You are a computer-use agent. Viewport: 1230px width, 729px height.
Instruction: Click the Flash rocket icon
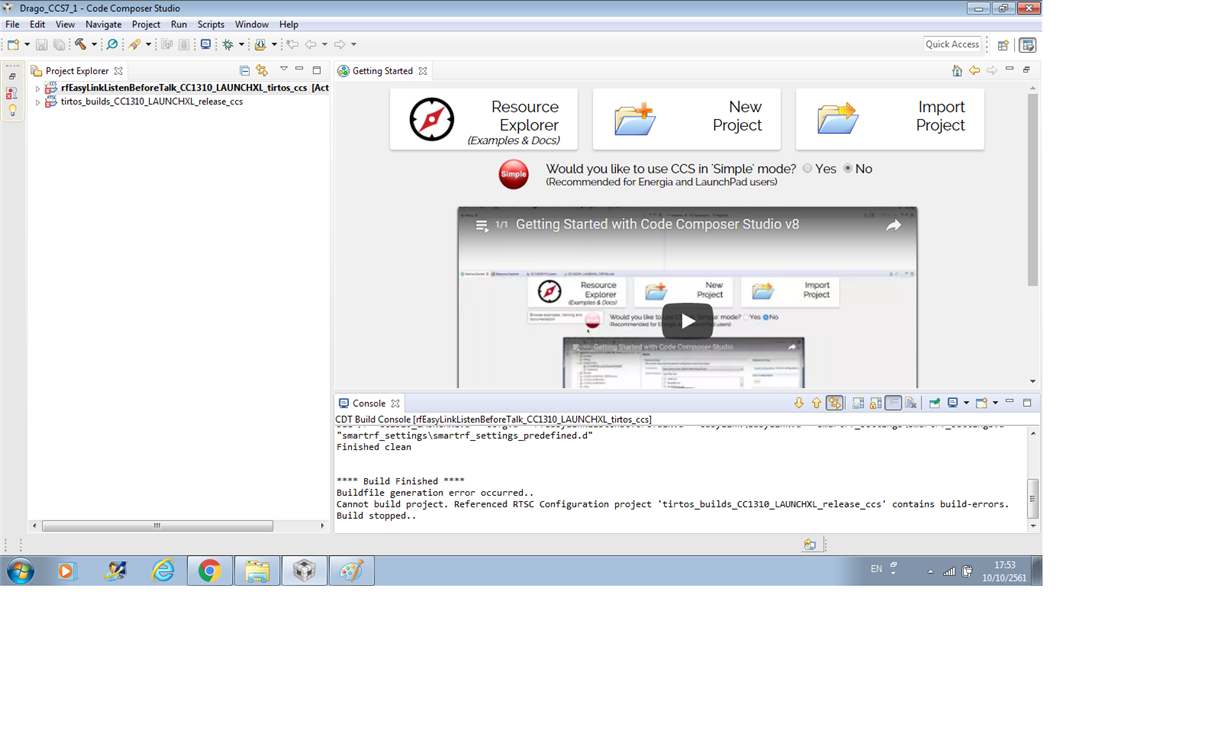(134, 44)
